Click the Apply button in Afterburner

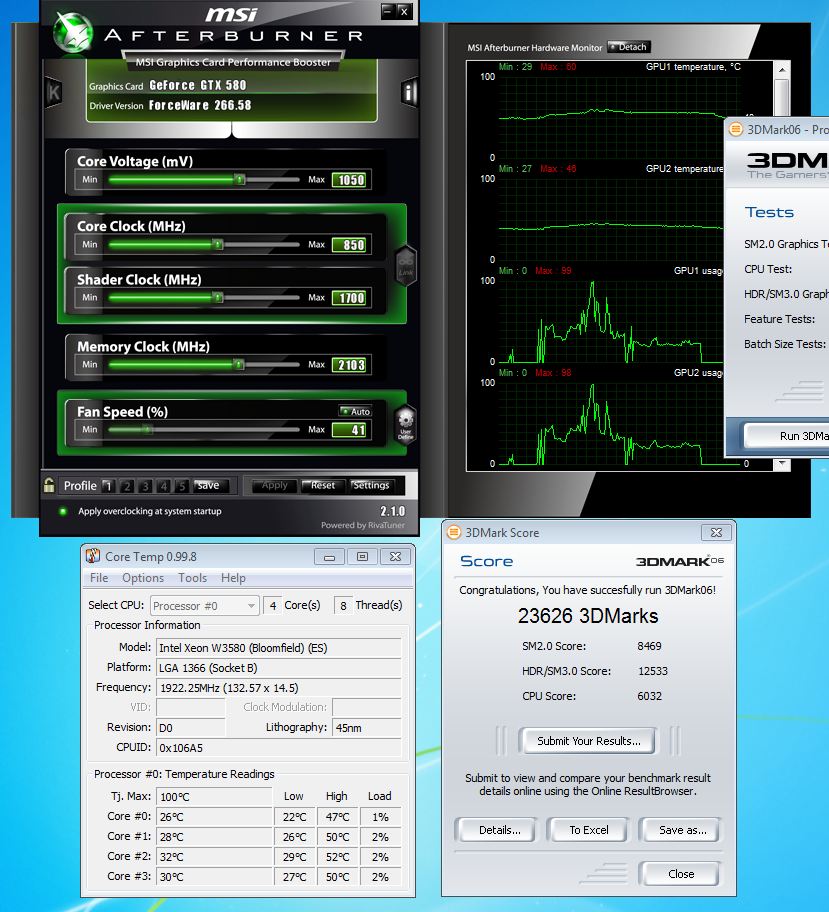(274, 486)
